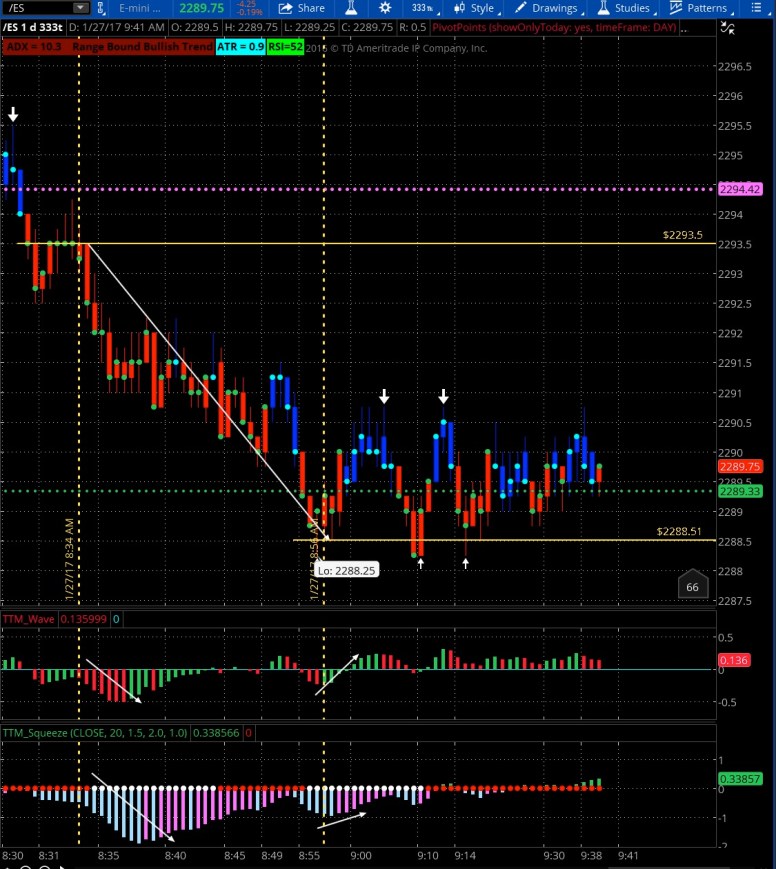Click the 9:41 time axis label
Screen dimensions: 776x869
[628, 855]
